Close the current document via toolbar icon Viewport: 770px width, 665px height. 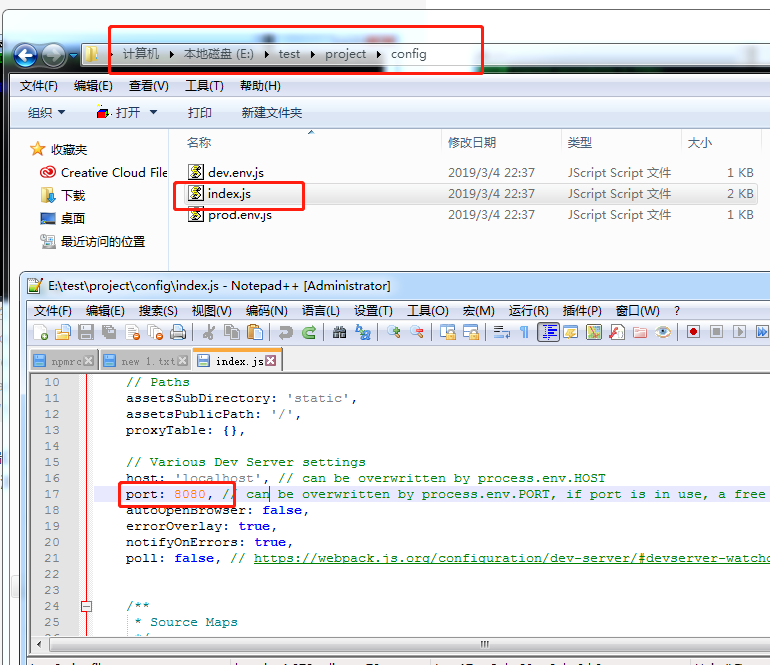pos(132,332)
